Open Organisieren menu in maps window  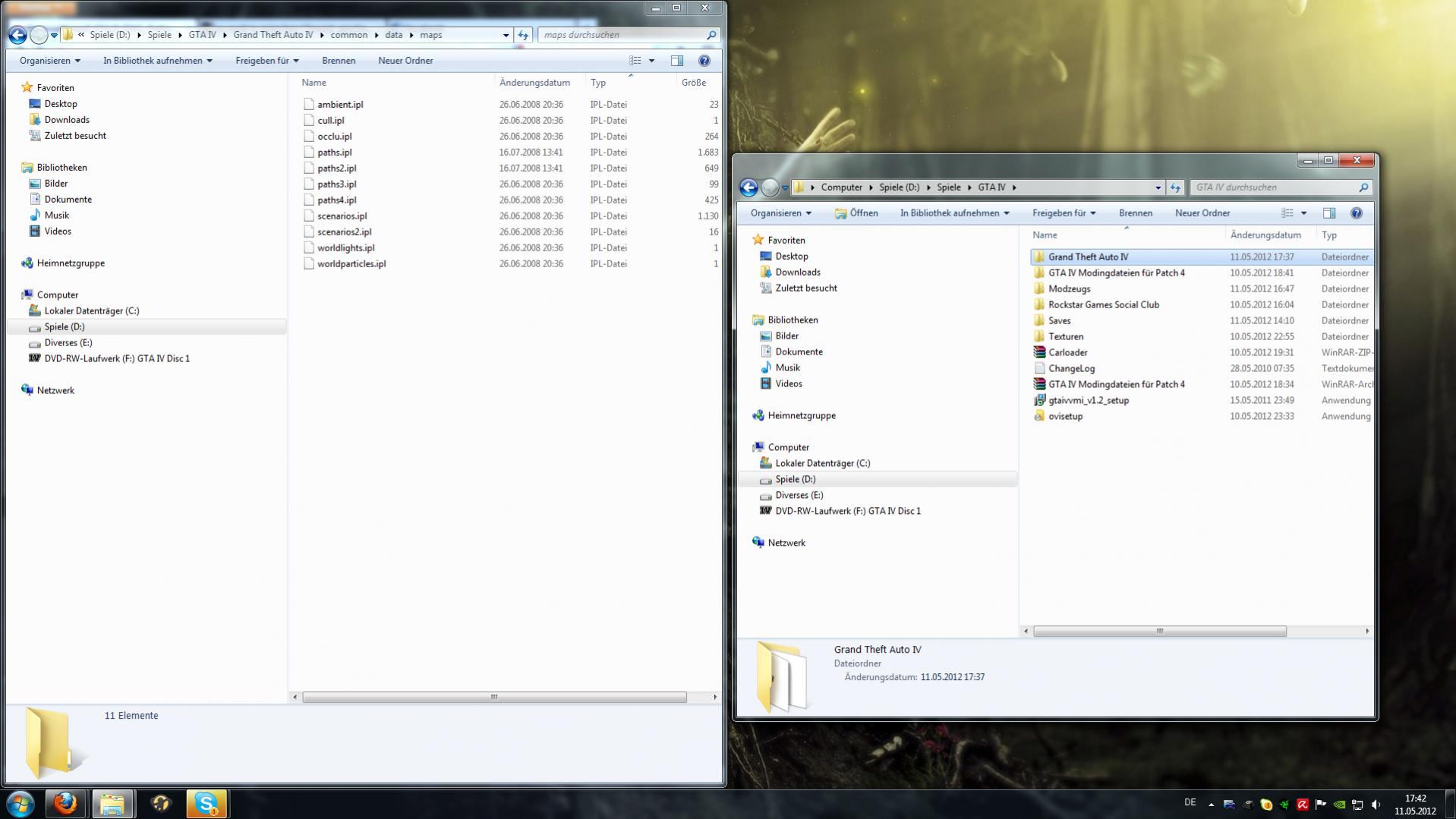50,61
